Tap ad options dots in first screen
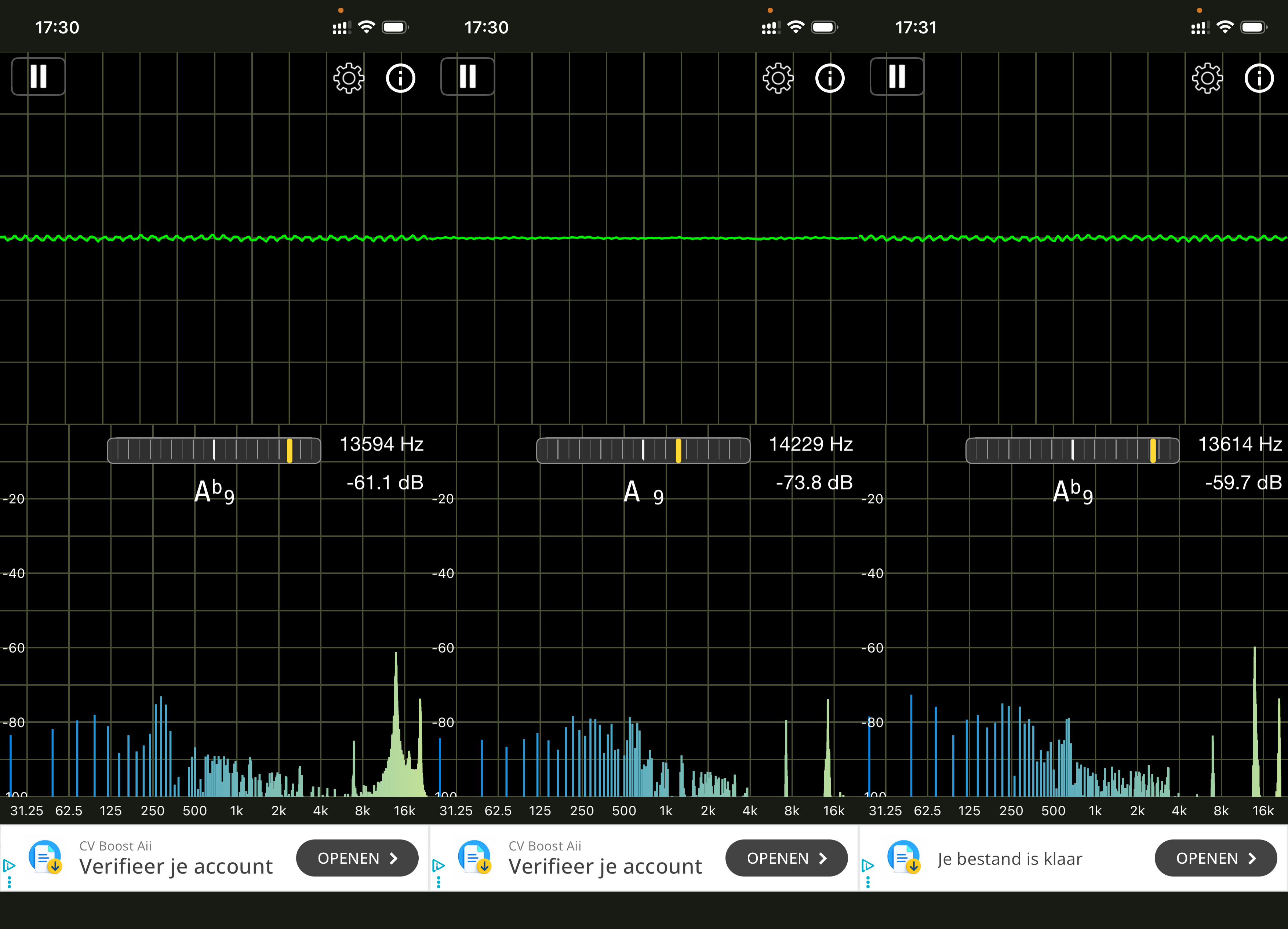 9,882
